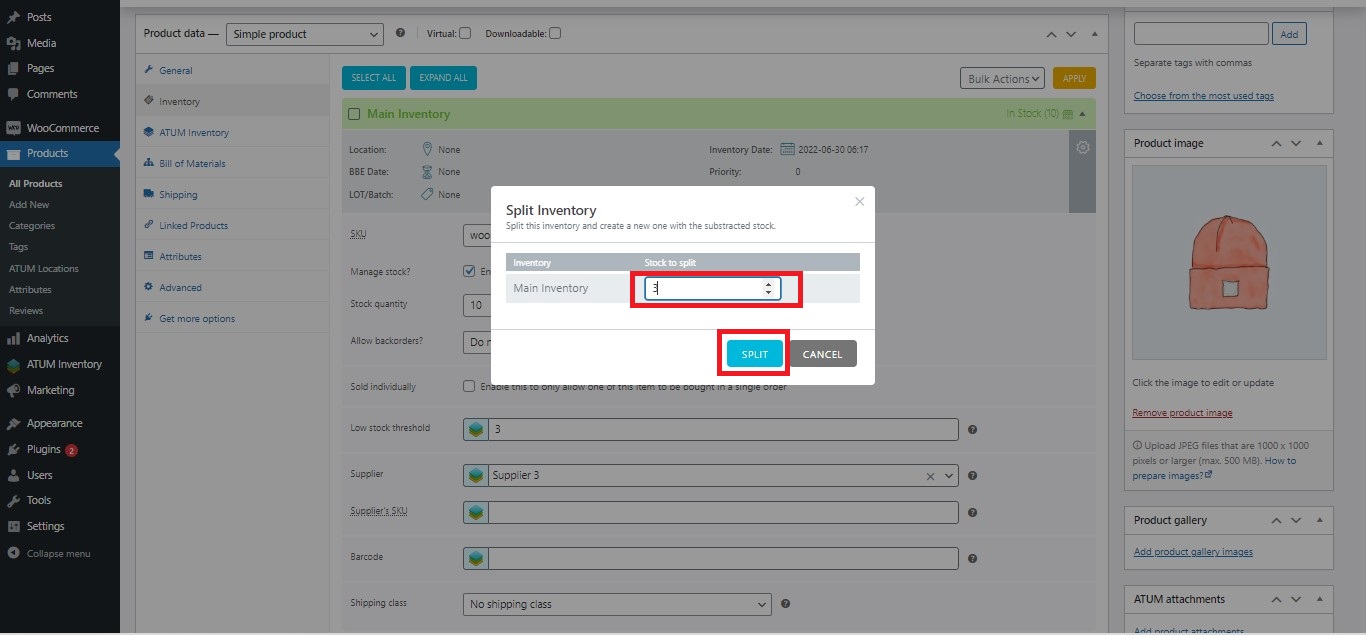Click the SELECT ALL button

[374, 78]
